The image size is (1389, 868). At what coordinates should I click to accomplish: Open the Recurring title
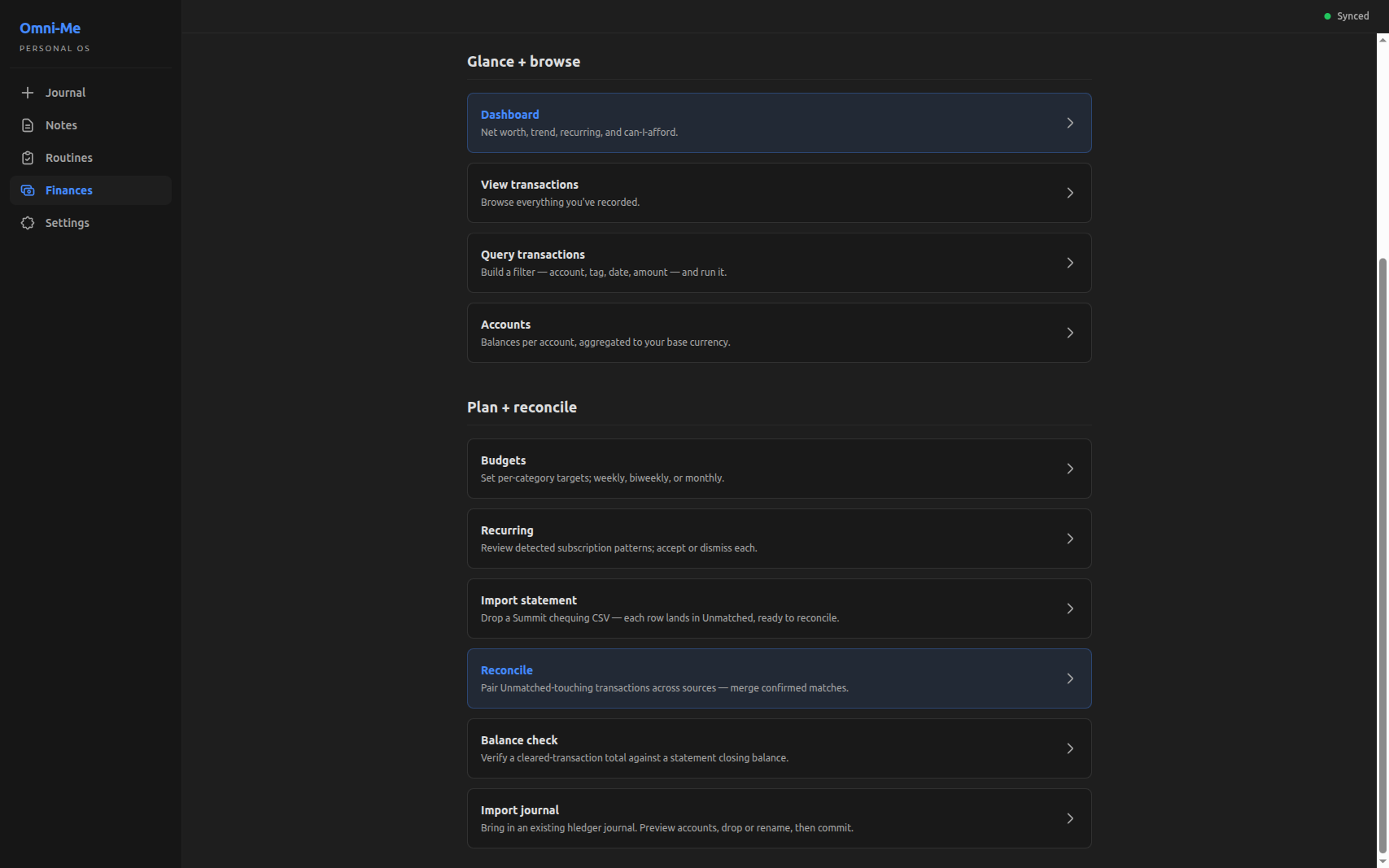[x=507, y=530]
